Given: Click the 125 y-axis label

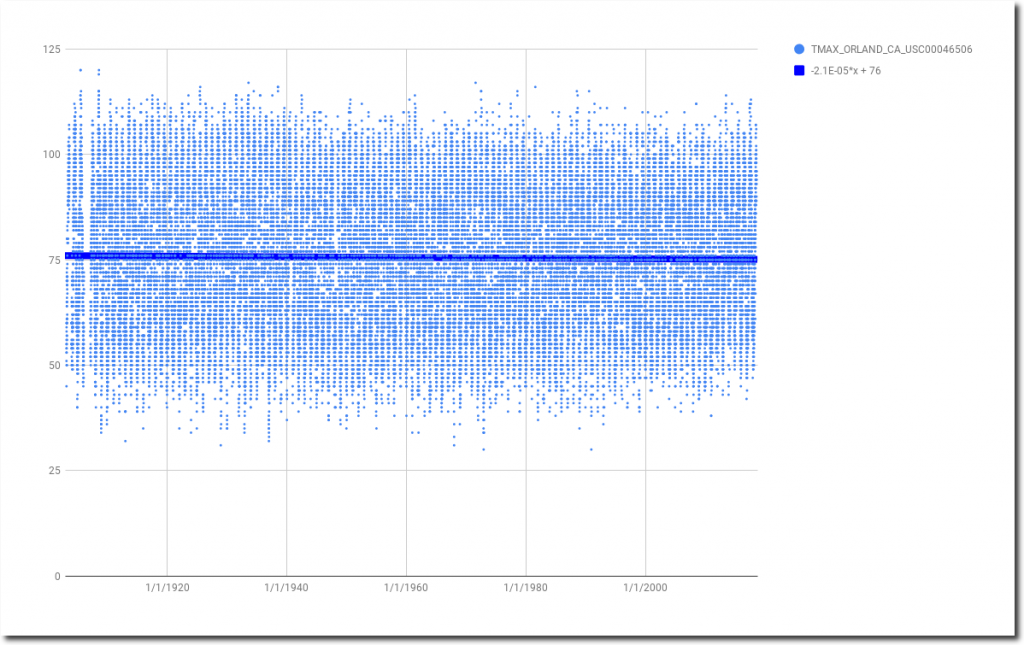Looking at the screenshot, I should click(x=47, y=49).
